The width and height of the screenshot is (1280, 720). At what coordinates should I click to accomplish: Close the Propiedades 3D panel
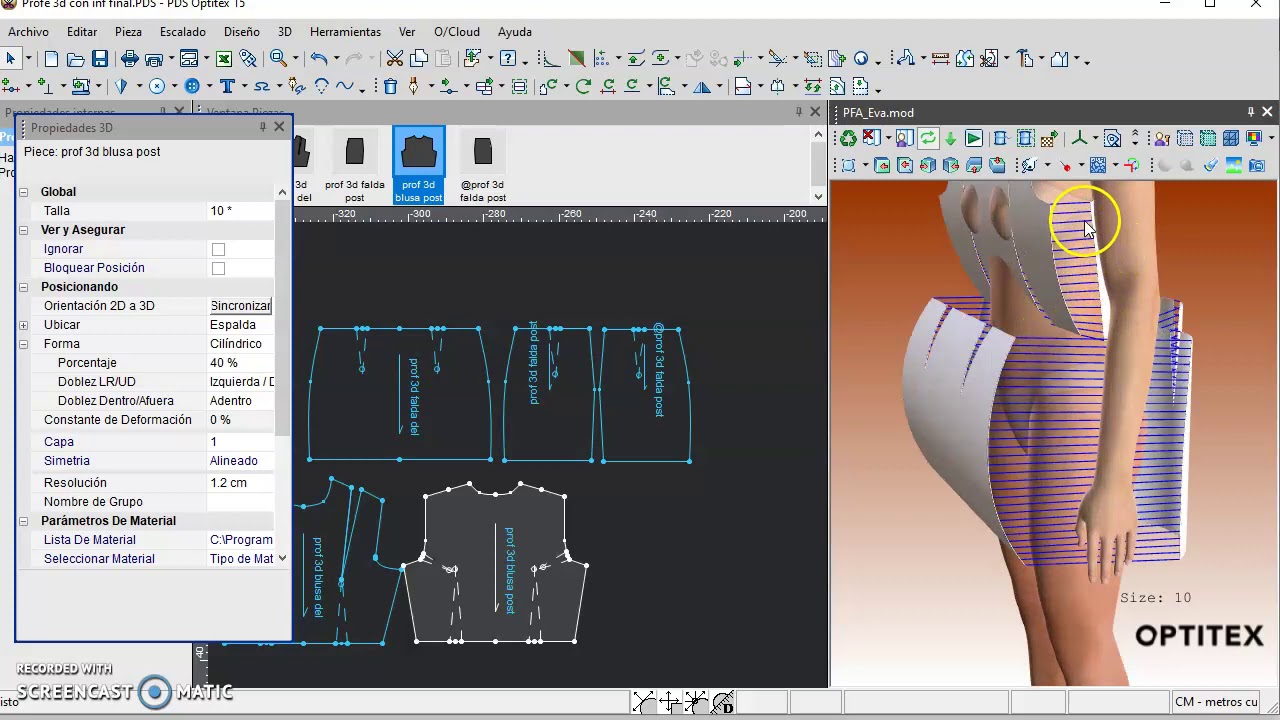[x=279, y=127]
